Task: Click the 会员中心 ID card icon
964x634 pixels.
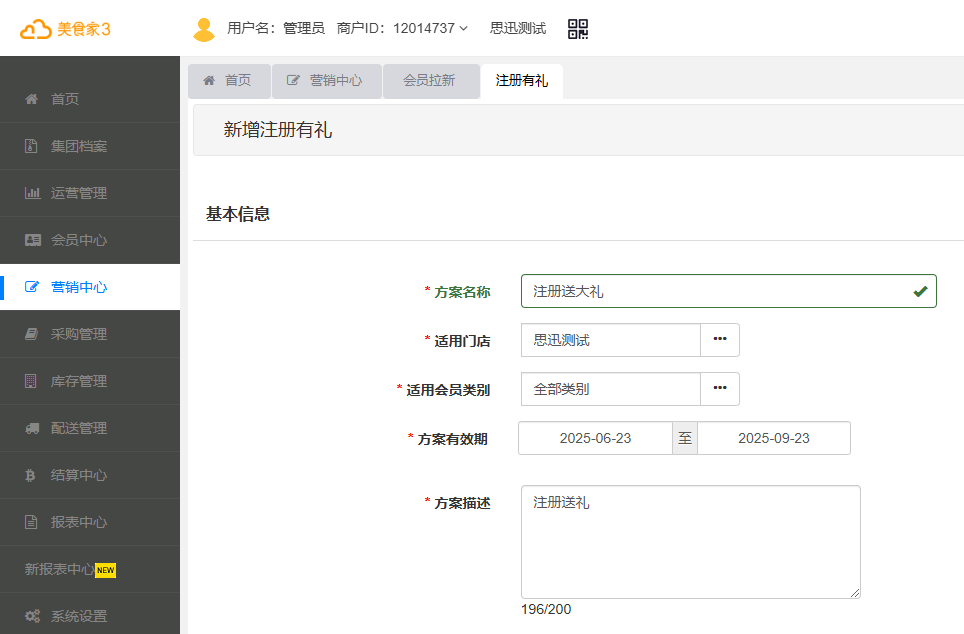Action: (x=33, y=240)
